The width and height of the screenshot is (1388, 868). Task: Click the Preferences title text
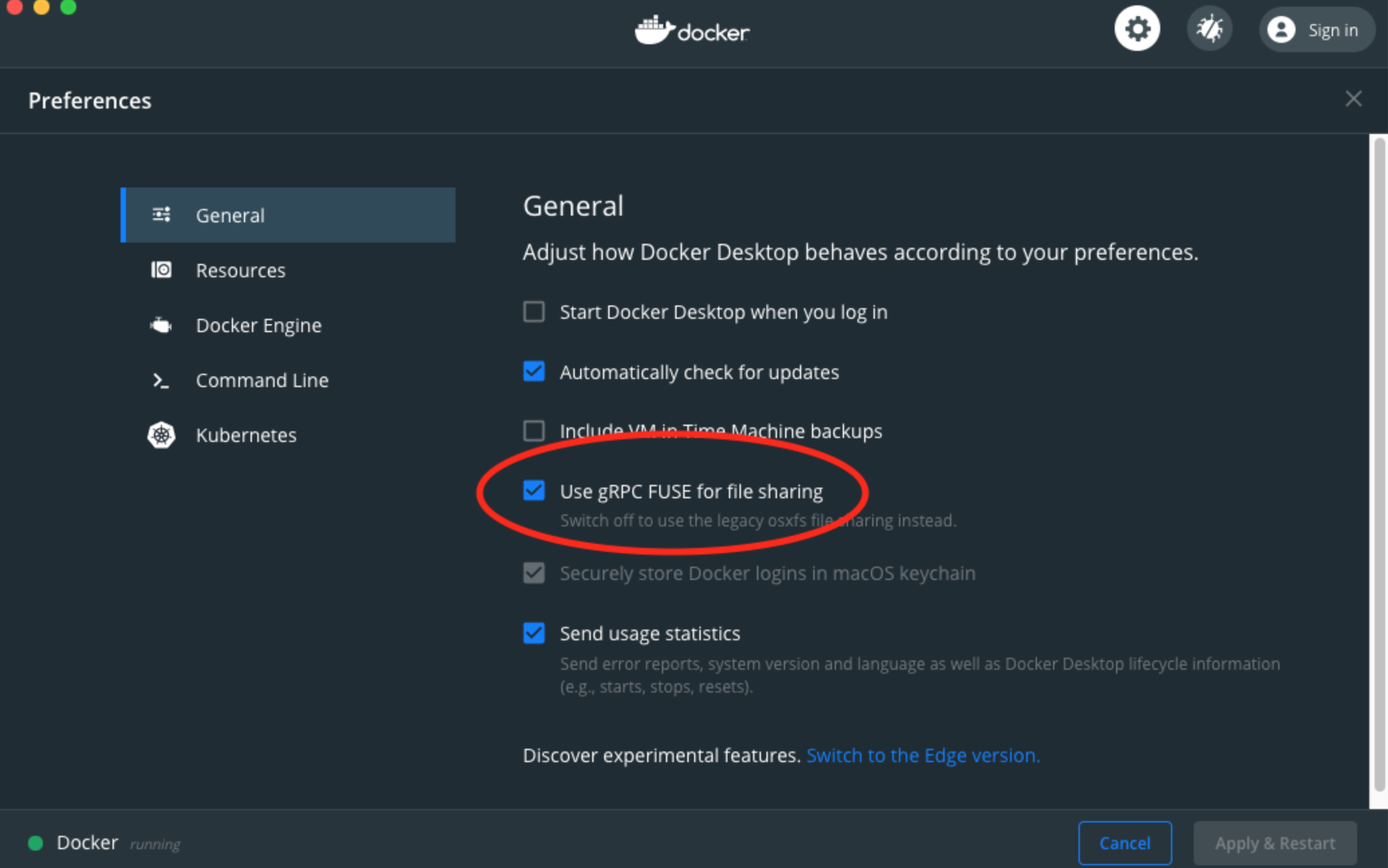coord(90,100)
